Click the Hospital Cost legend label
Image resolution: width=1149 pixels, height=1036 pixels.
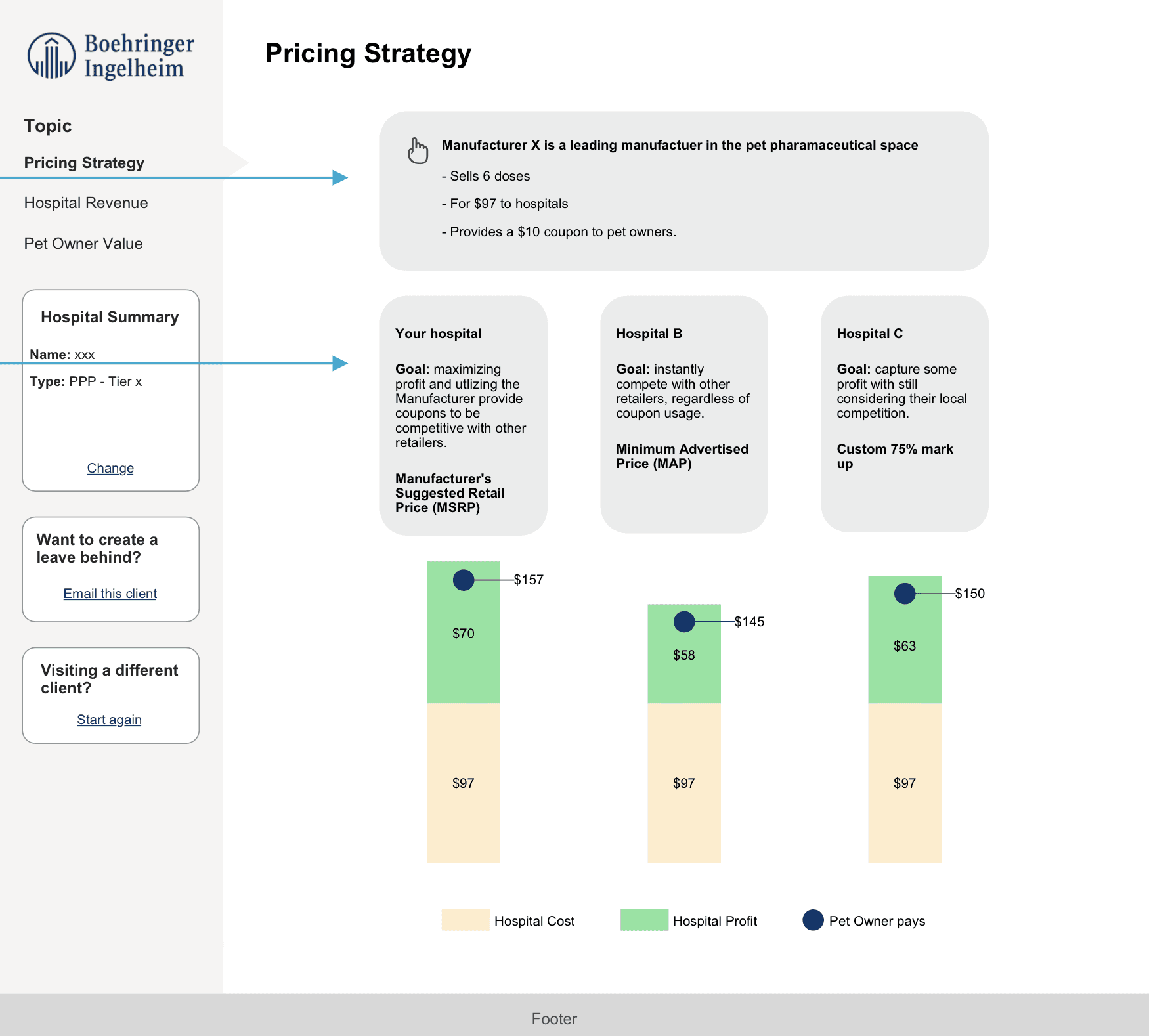click(534, 921)
